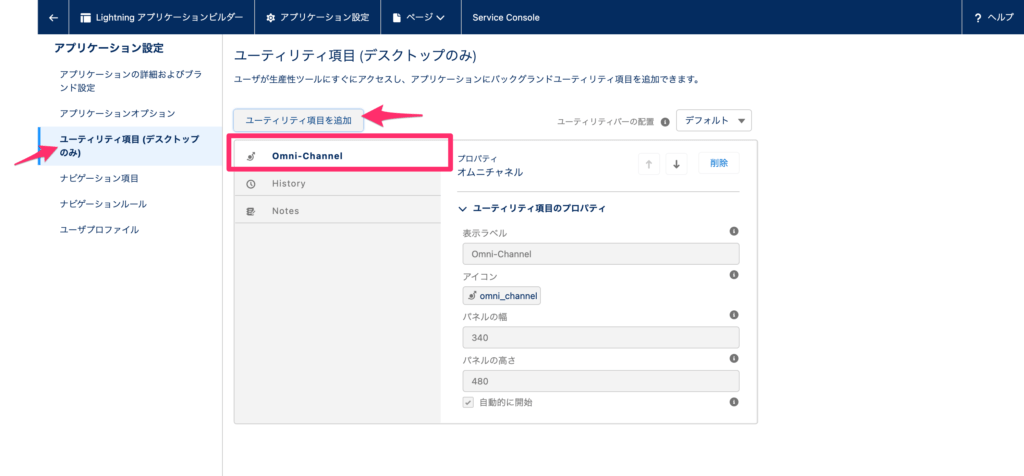Select Omni-Channel utility item
The width and height of the screenshot is (1024, 476).
[338, 156]
